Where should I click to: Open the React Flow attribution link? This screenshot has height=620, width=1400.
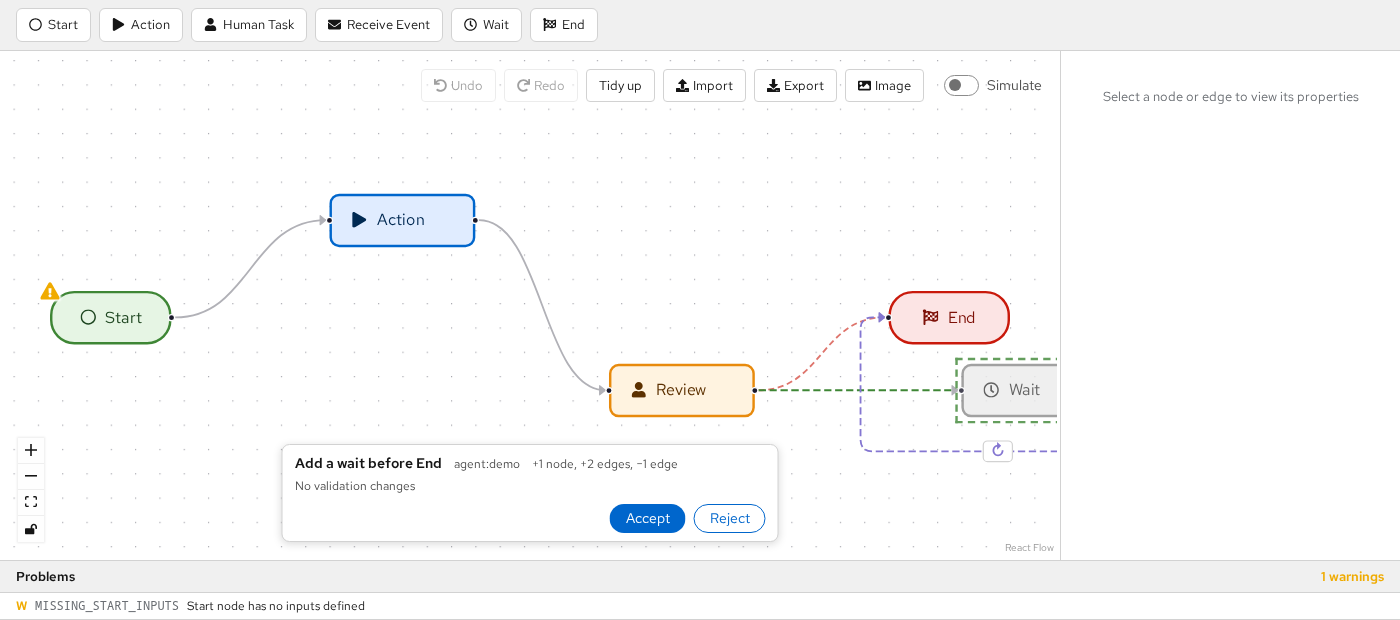click(x=1029, y=547)
